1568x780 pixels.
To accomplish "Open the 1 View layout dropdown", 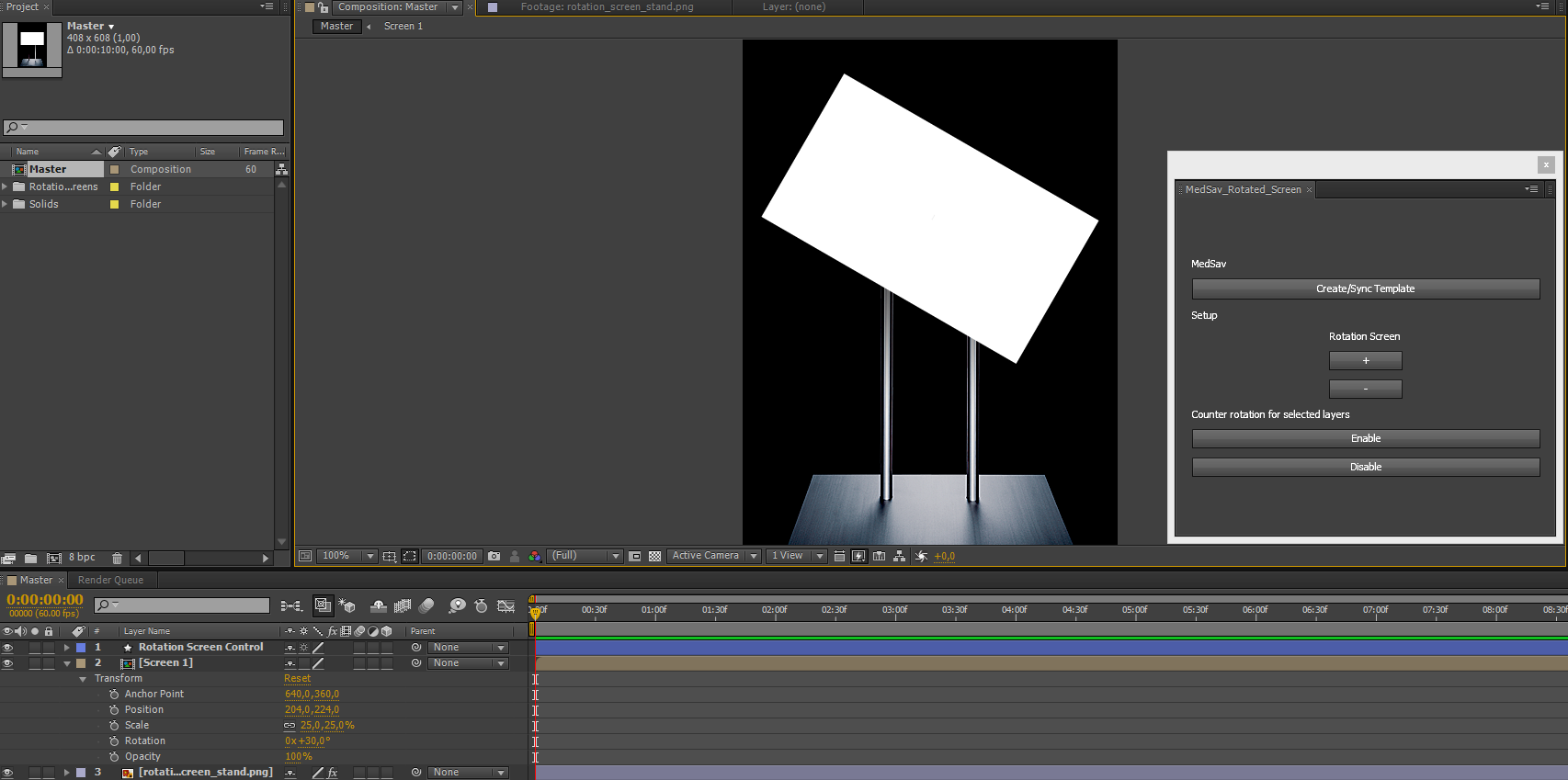I will click(x=796, y=556).
